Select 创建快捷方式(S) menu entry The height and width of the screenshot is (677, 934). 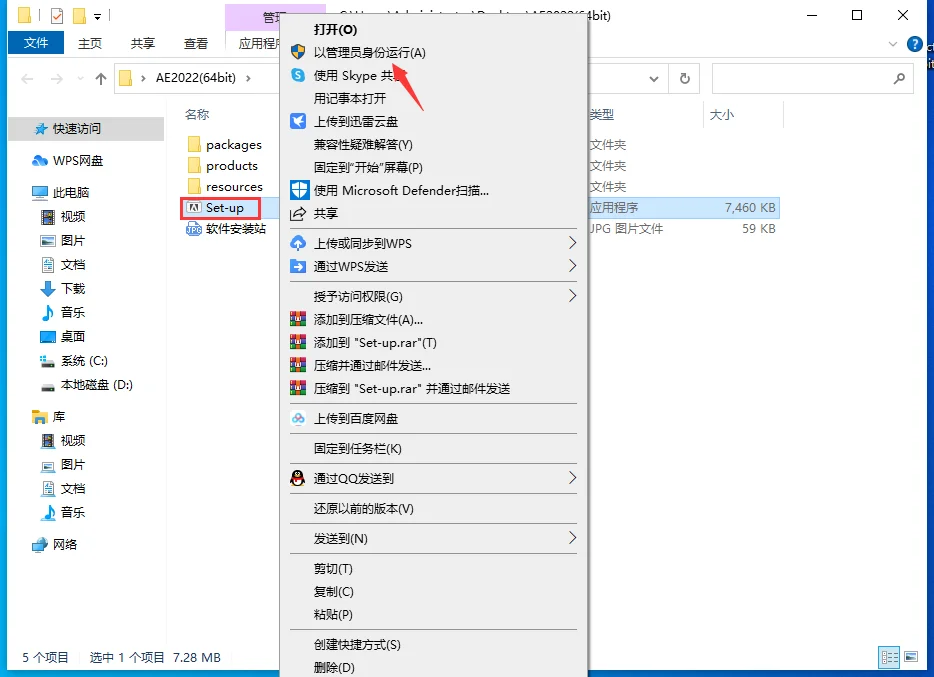357,644
